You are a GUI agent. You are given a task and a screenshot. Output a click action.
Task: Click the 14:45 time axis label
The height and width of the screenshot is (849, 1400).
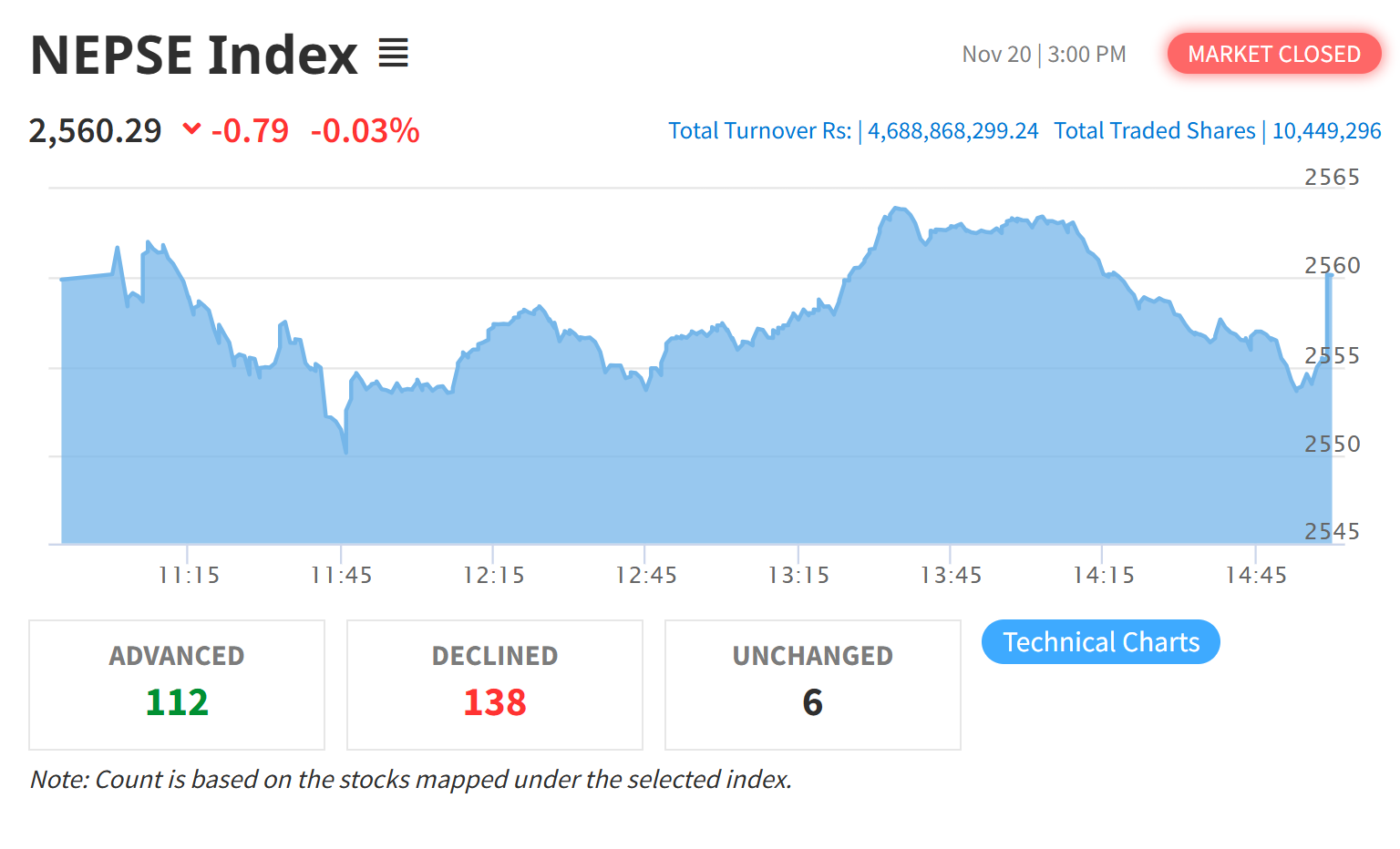1256,576
